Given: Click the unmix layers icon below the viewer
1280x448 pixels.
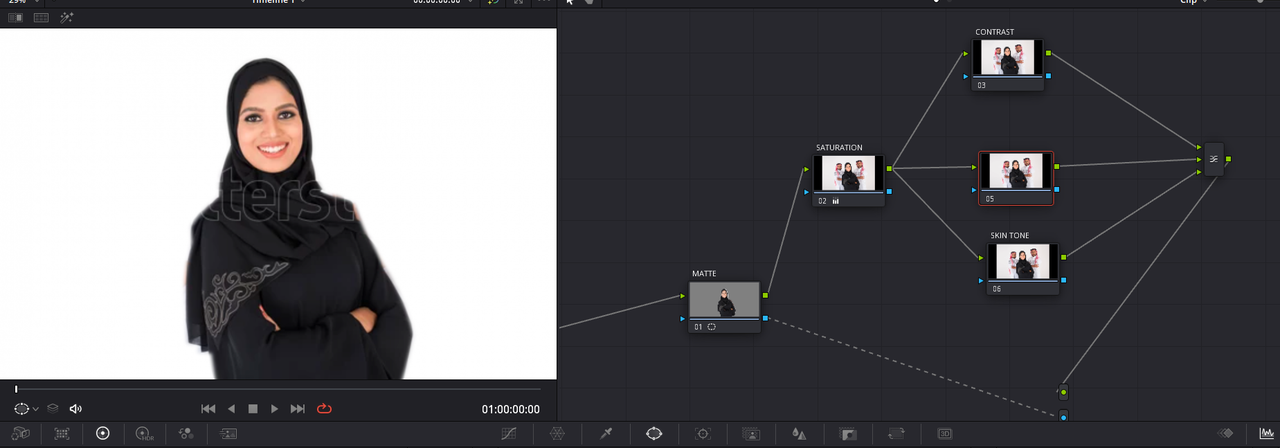Looking at the screenshot, I should tap(53, 409).
